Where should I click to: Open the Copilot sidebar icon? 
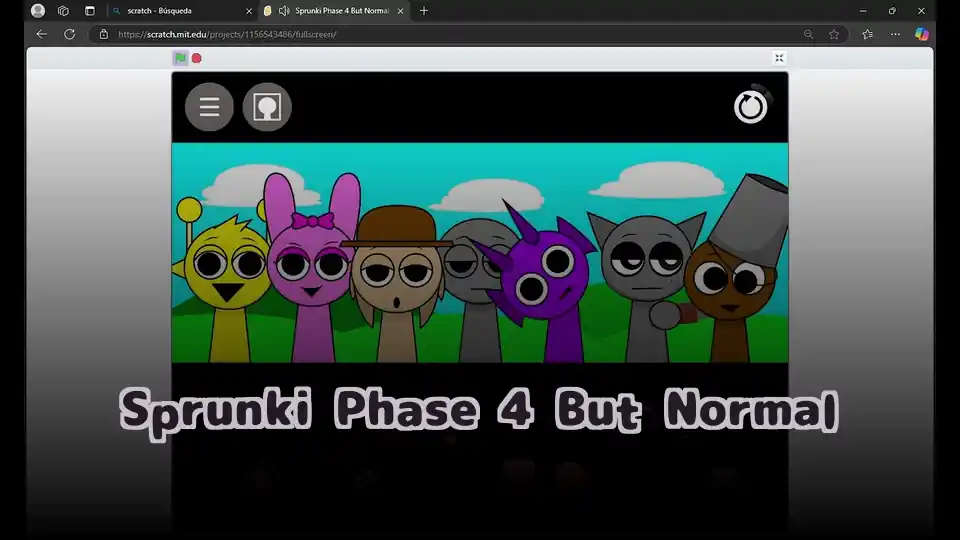click(922, 34)
